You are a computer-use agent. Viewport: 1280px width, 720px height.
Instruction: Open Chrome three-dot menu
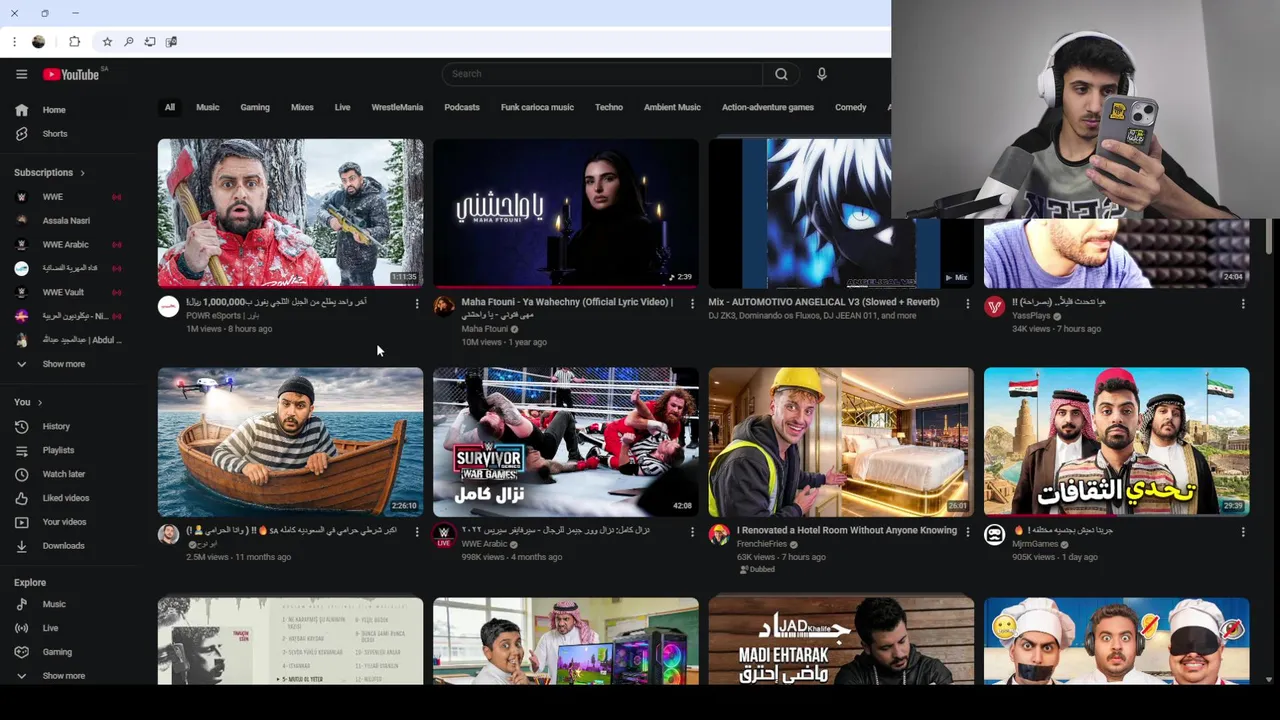pyautogui.click(x=14, y=42)
